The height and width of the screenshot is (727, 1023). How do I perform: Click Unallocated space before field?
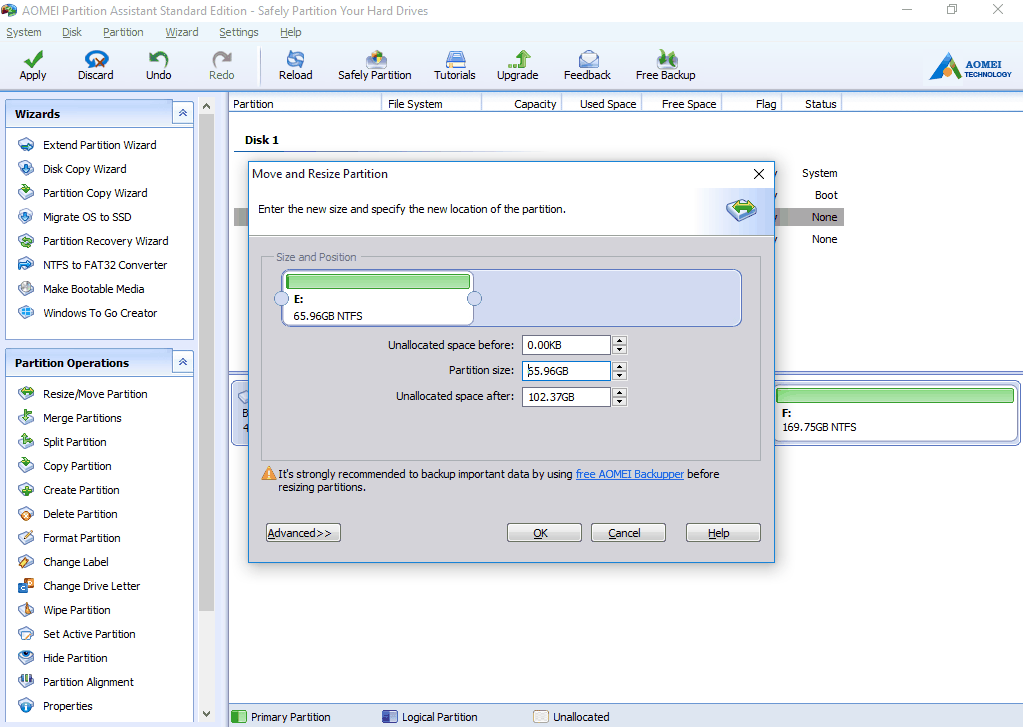coord(566,345)
